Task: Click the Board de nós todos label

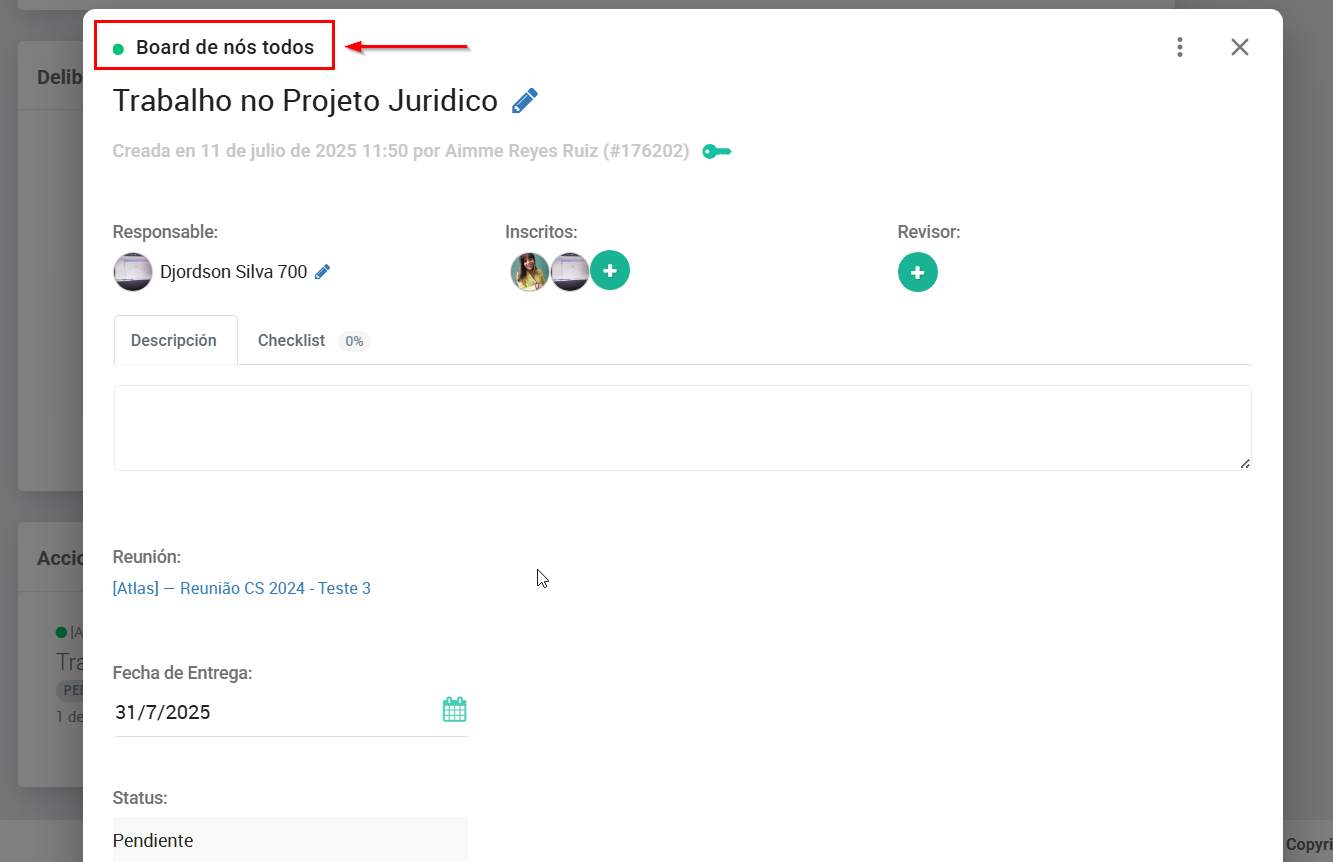Action: (224, 47)
